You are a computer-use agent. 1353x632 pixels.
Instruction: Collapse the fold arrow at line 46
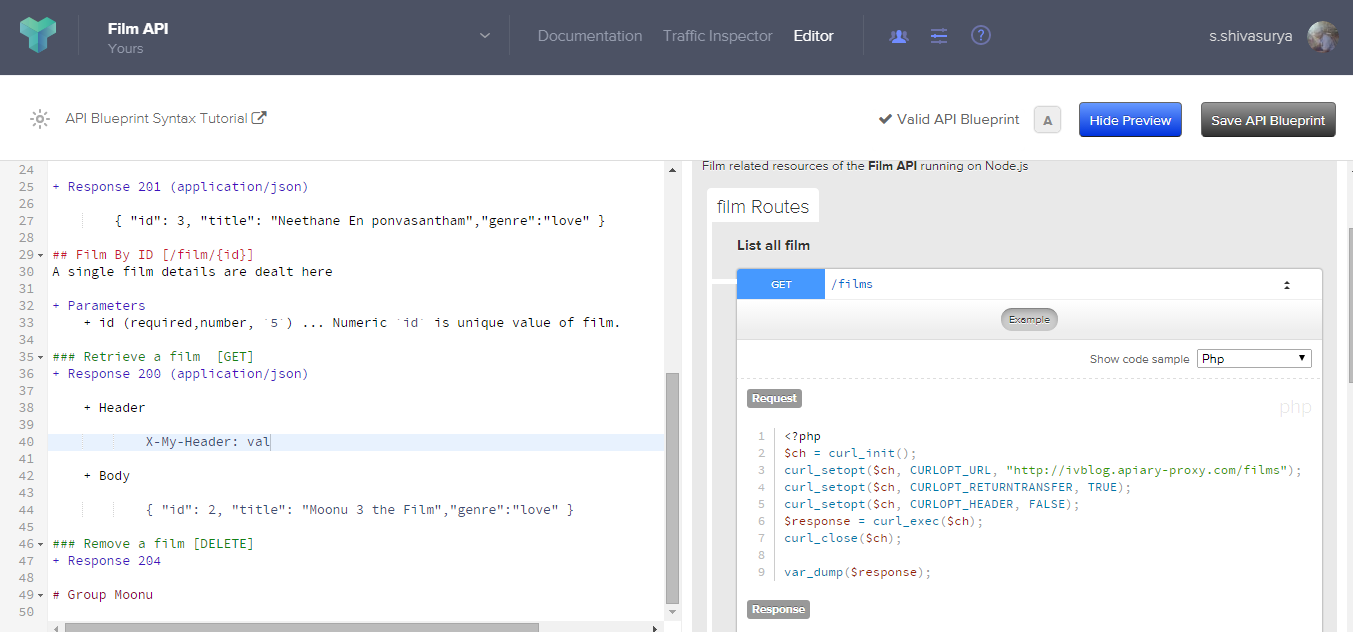(x=40, y=544)
